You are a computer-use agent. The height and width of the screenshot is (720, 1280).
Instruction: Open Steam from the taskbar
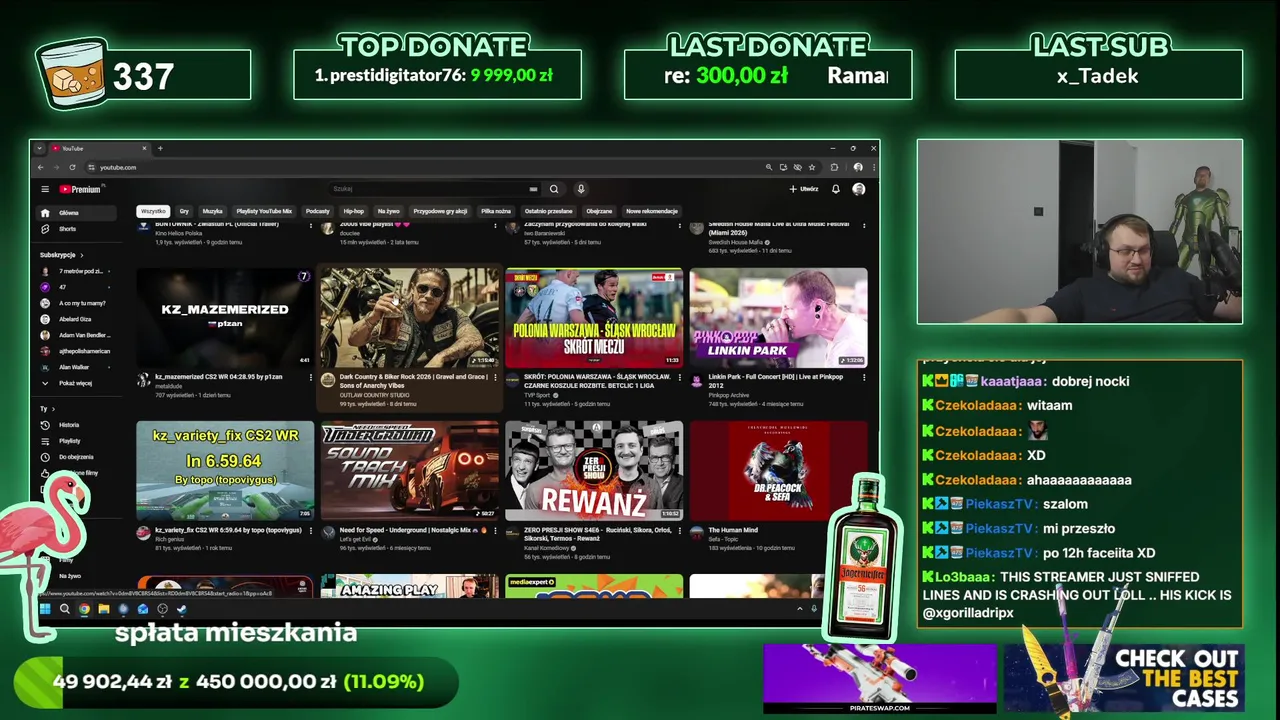tap(181, 608)
